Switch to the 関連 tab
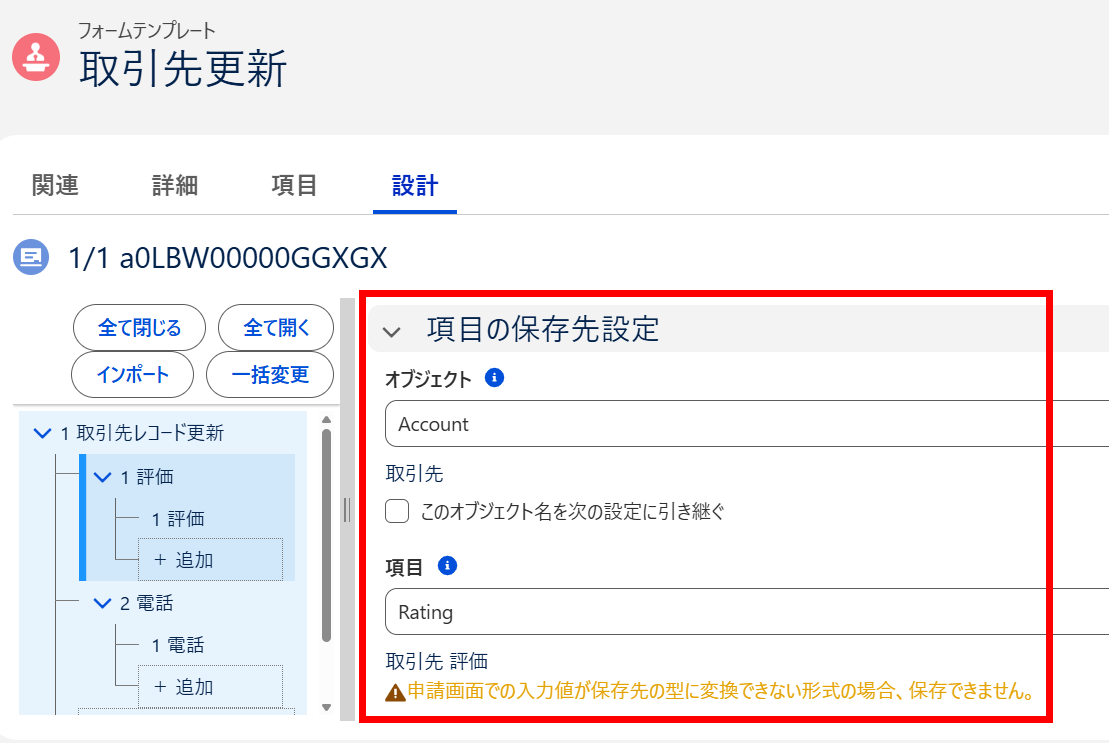This screenshot has width=1109, height=743. (55, 185)
